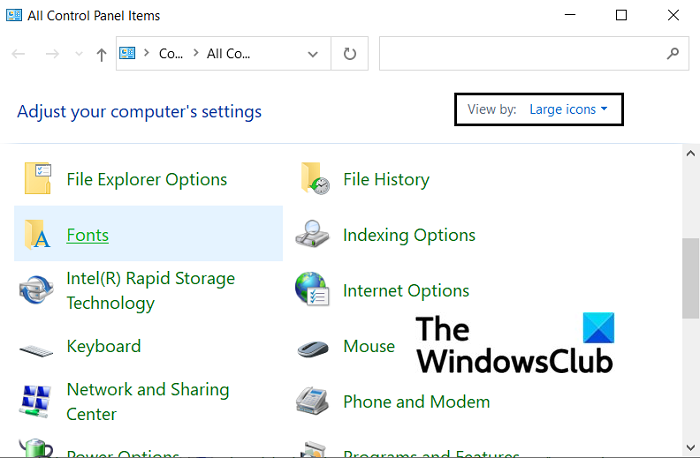The image size is (700, 458).
Task: Open the Fonts link
Action: (x=87, y=235)
